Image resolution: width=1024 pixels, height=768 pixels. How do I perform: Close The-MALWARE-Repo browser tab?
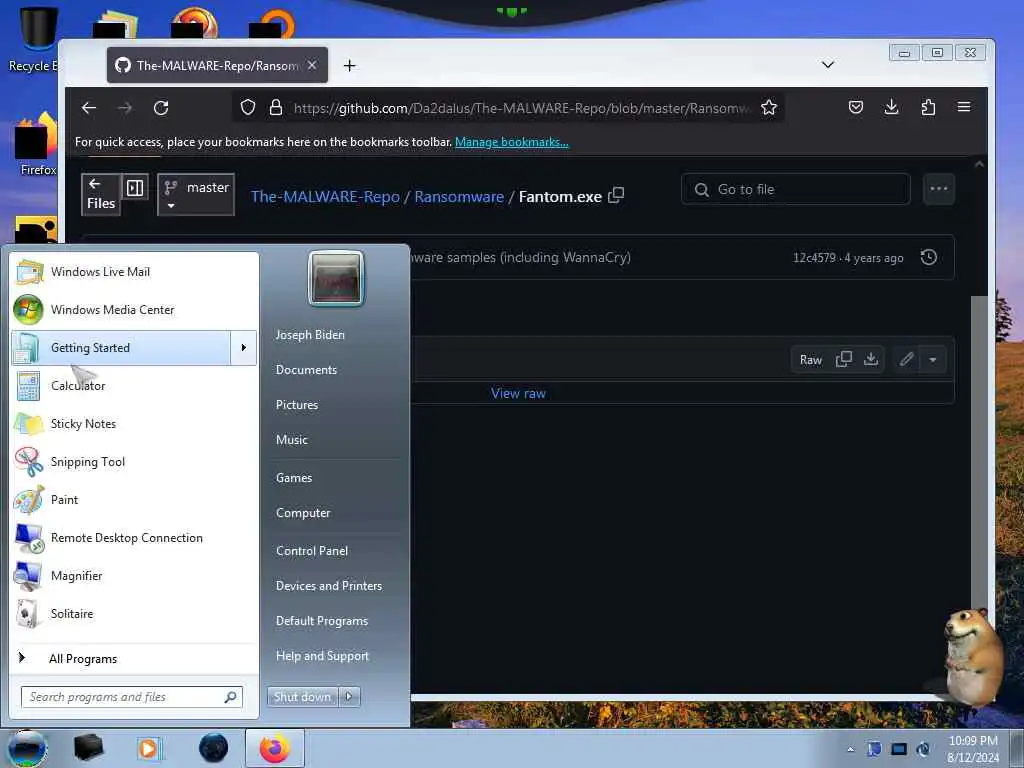(312, 65)
